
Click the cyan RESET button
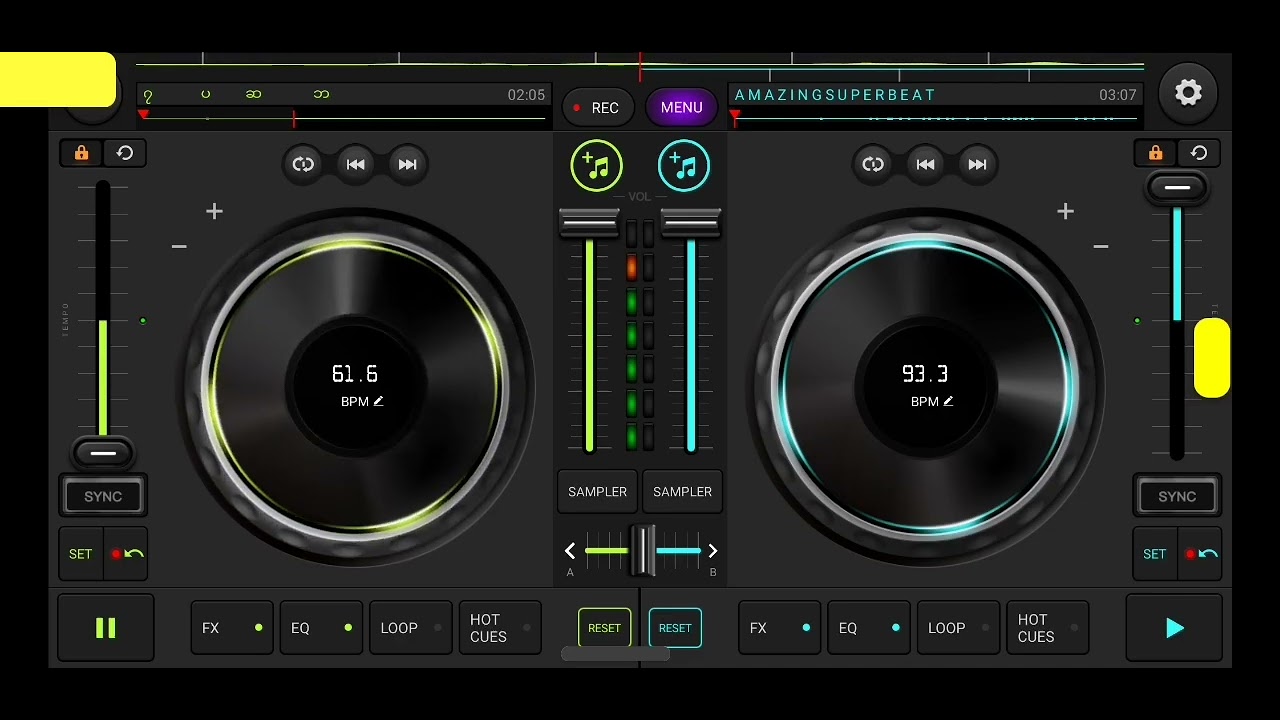(x=675, y=628)
